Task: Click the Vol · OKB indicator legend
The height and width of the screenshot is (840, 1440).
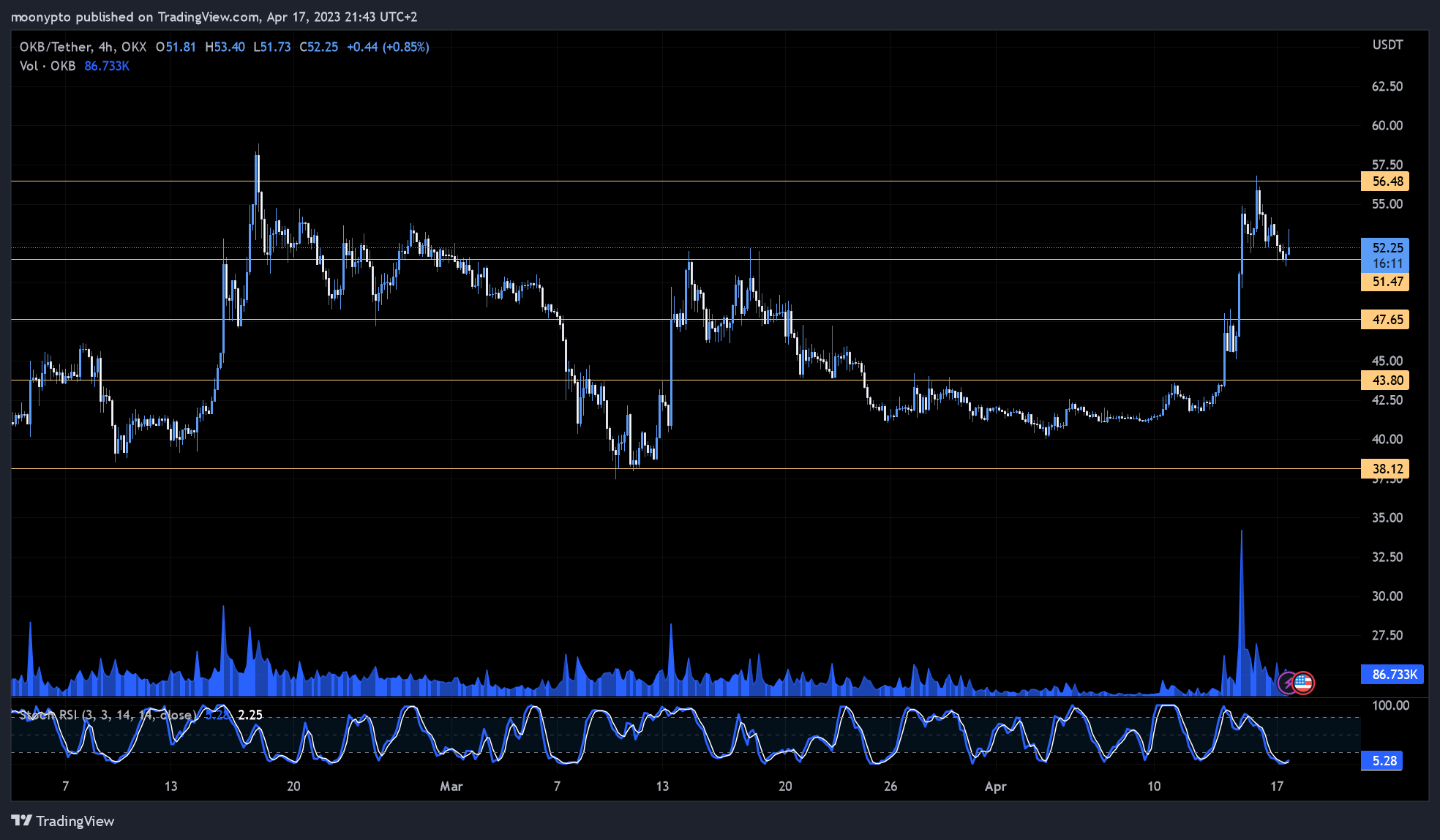Action: pyautogui.click(x=48, y=66)
